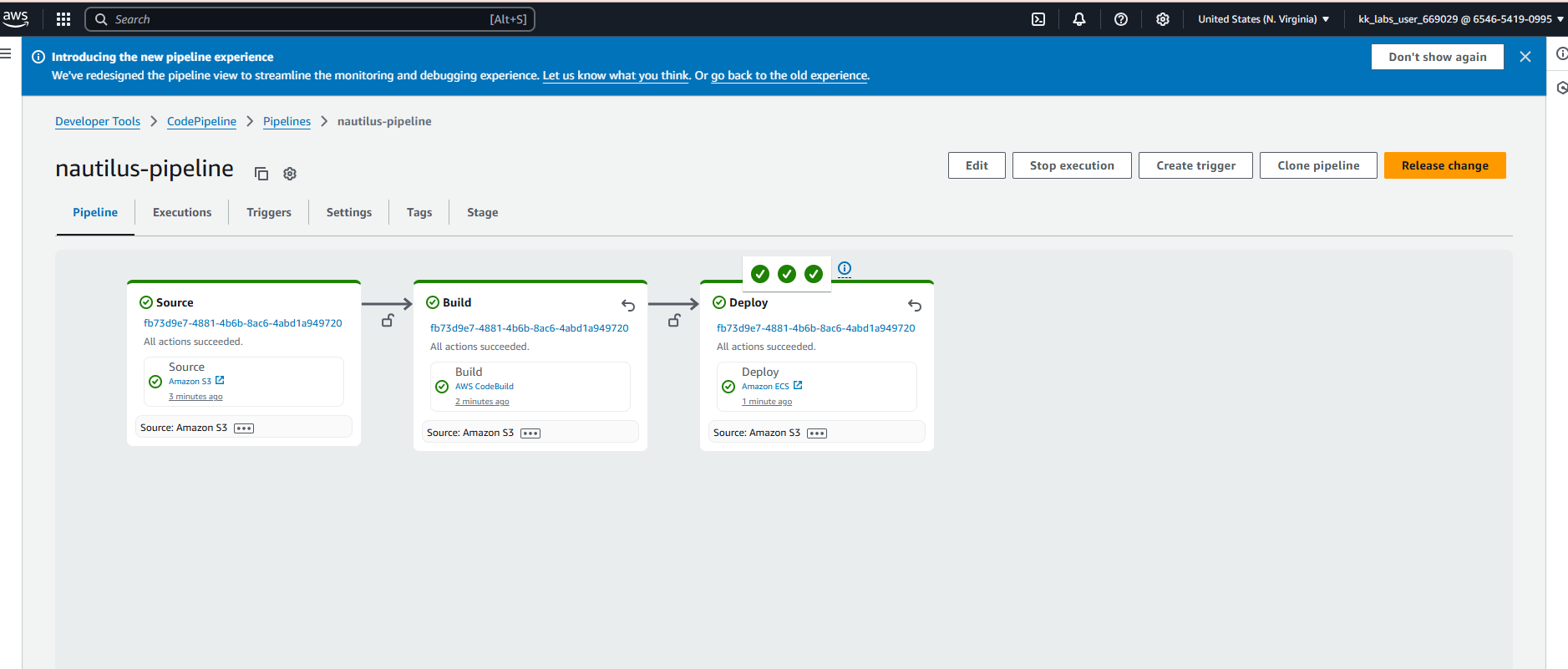Click the external link icon beside Amazon ECS
This screenshot has width=1568, height=669.
point(798,385)
